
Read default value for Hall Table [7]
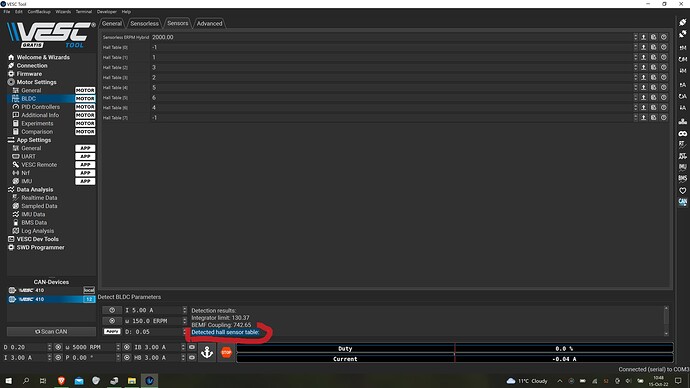pyautogui.click(x=653, y=118)
